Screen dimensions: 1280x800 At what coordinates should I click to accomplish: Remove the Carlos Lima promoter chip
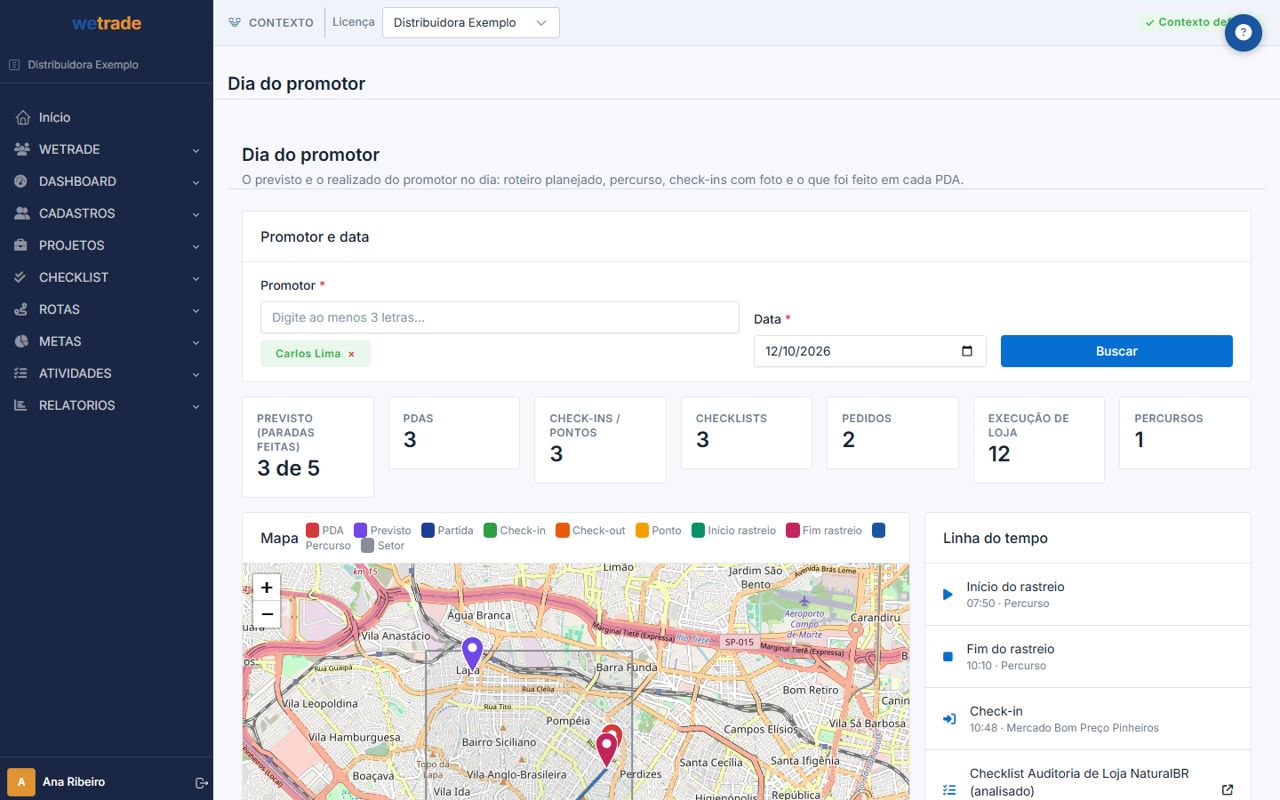click(x=351, y=354)
